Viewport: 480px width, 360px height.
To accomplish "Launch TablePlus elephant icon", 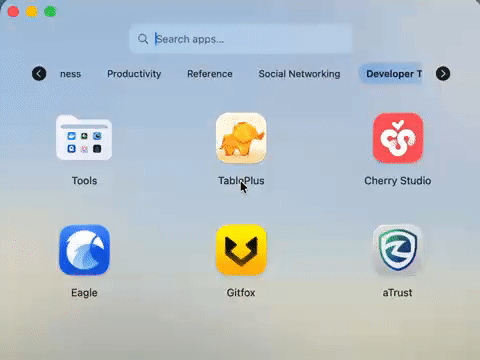I will tap(241, 138).
